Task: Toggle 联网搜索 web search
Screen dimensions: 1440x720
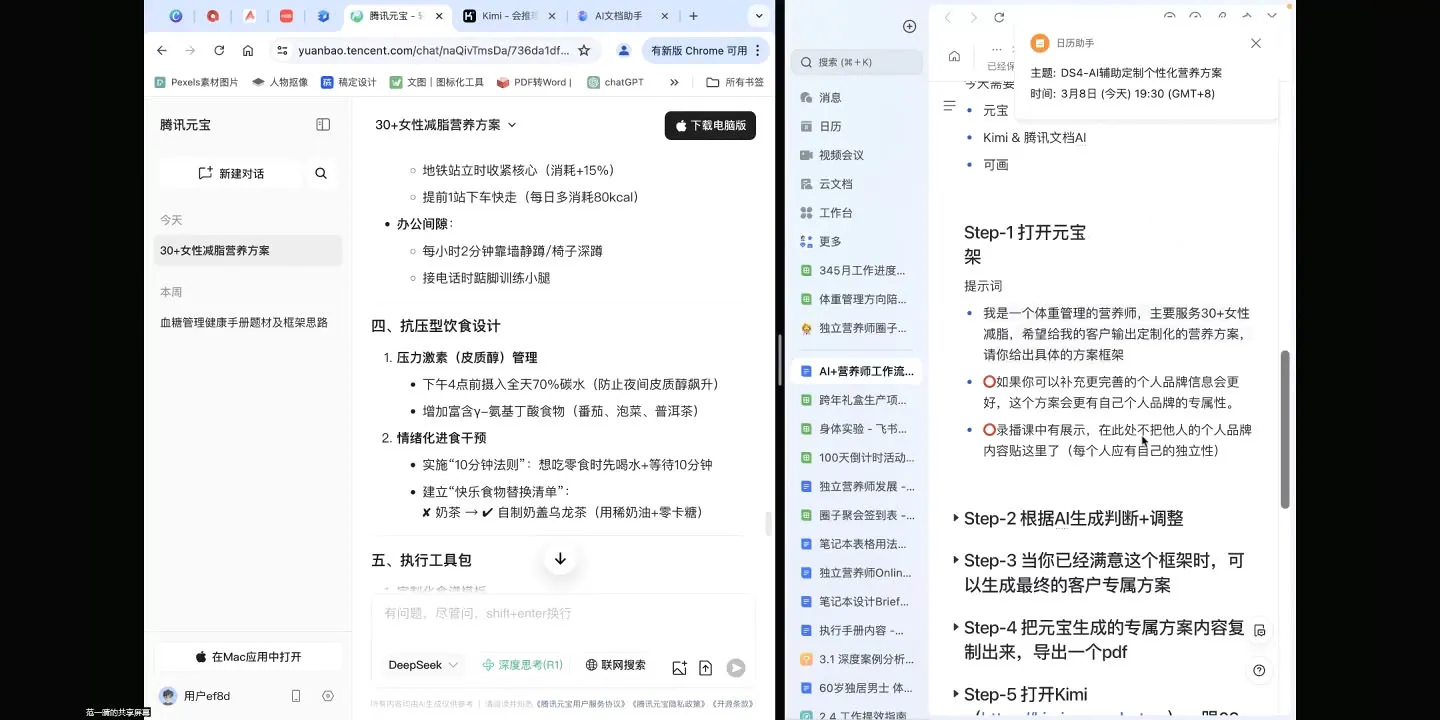Action: 615,665
